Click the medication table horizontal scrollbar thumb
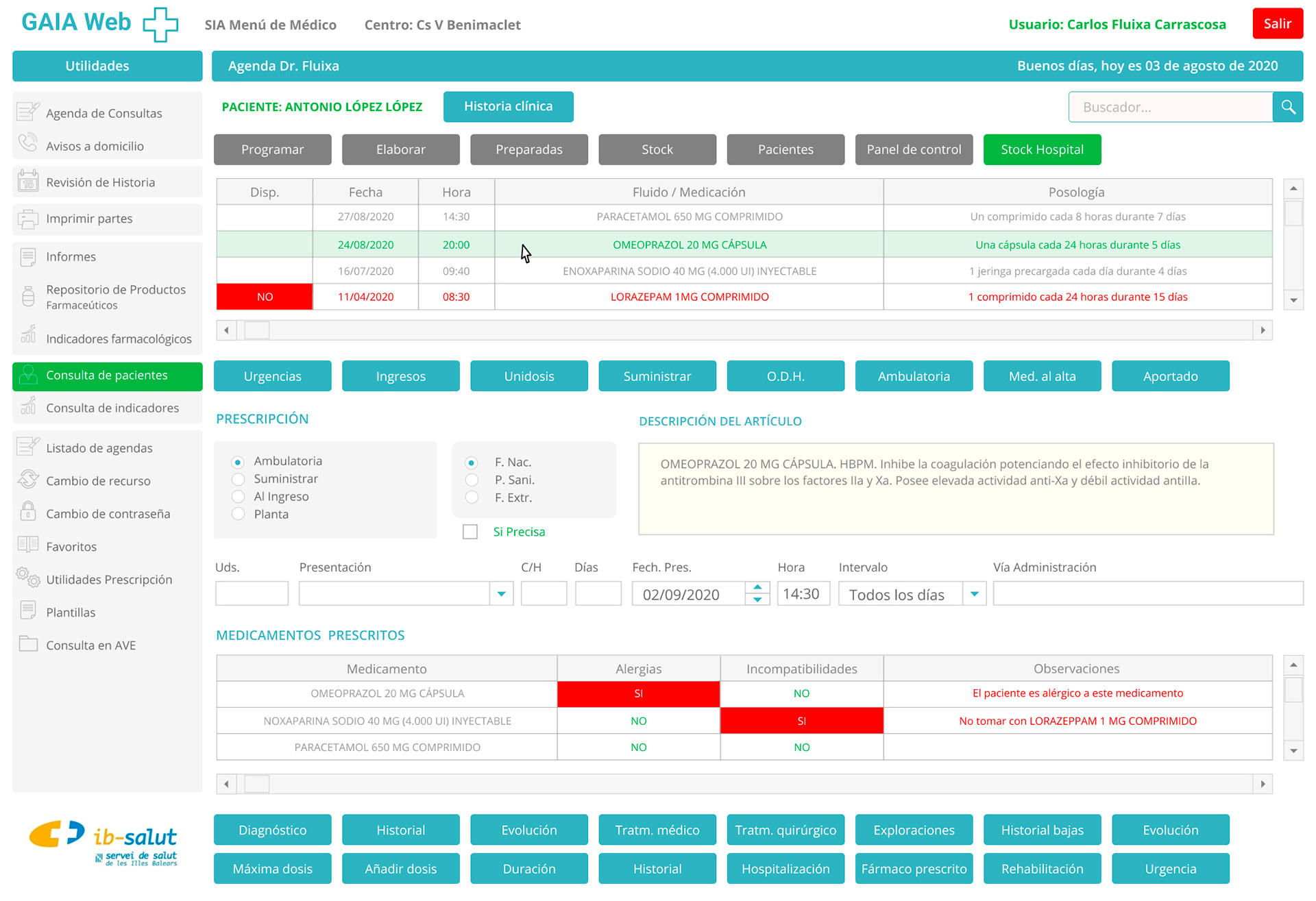Image resolution: width=1316 pixels, height=901 pixels. pyautogui.click(x=257, y=330)
